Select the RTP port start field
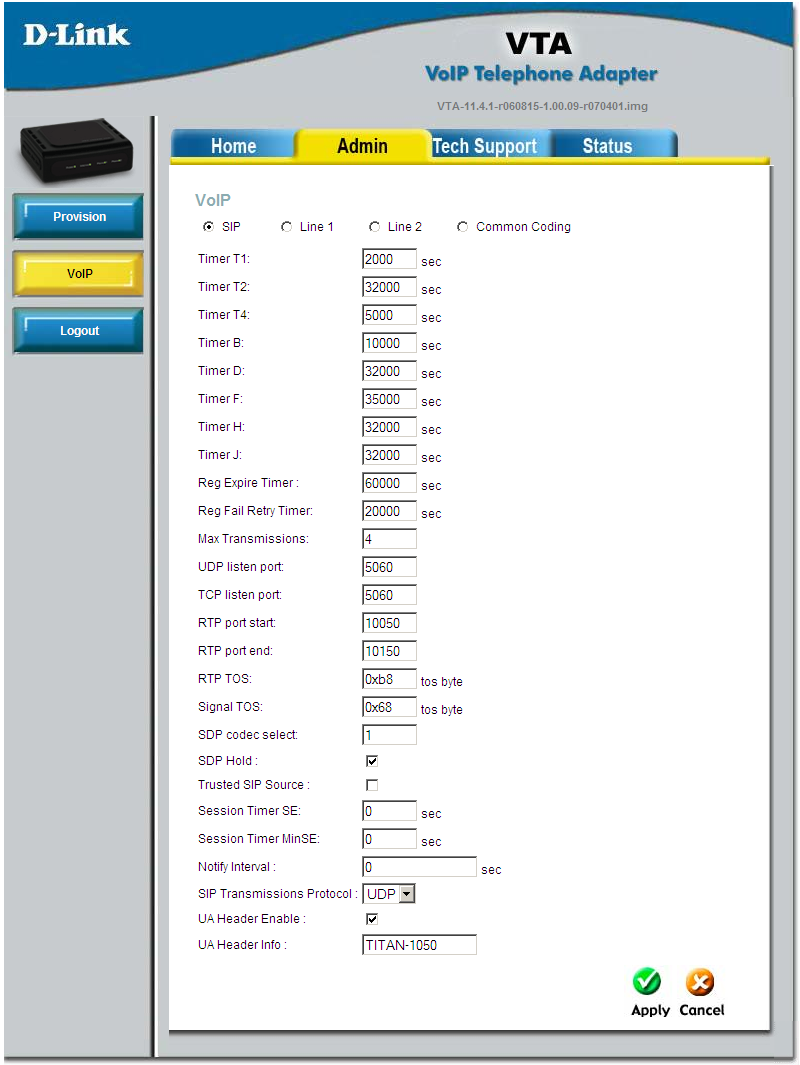The width and height of the screenshot is (800, 1065). tap(389, 623)
